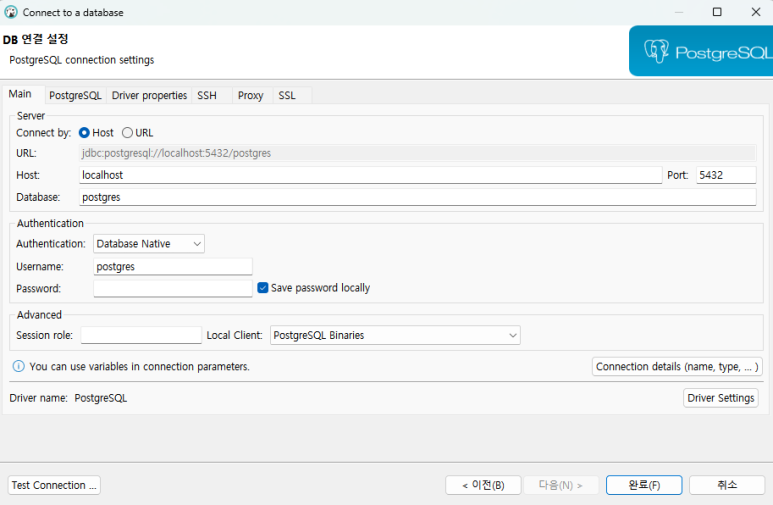Click the Database input field

[x=418, y=197]
